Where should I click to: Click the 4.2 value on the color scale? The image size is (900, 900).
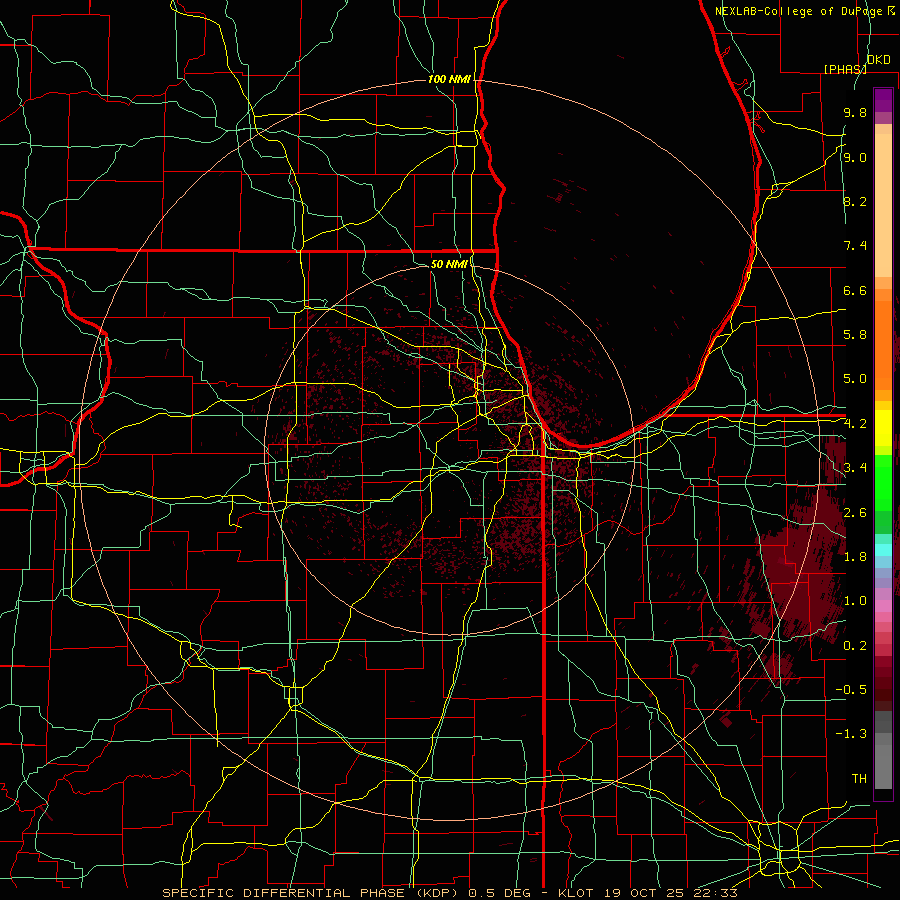point(855,424)
